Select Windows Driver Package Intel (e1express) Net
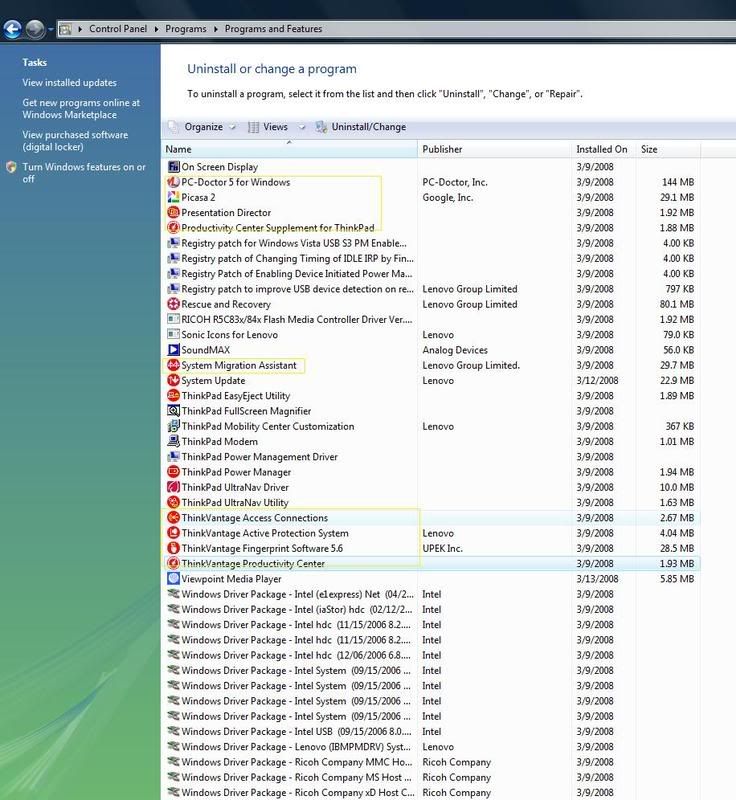736x800 pixels. [432, 594]
